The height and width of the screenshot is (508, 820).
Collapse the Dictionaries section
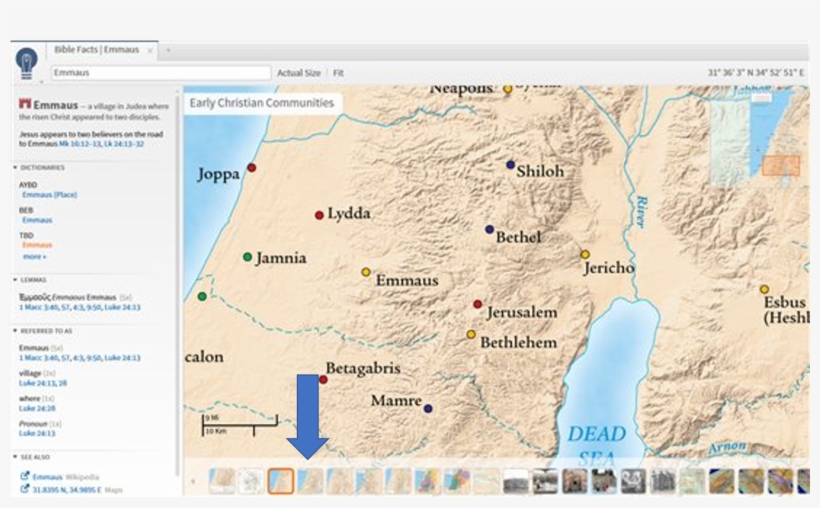coord(15,167)
